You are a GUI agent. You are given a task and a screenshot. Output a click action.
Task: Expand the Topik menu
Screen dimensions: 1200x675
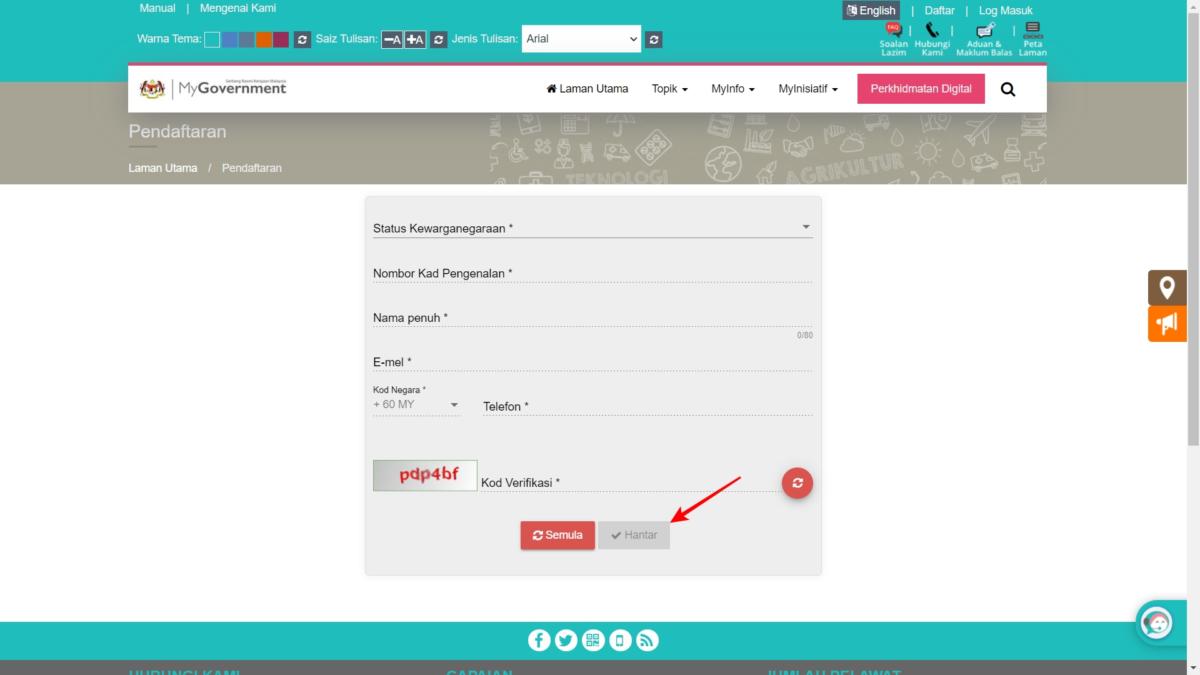[670, 89]
